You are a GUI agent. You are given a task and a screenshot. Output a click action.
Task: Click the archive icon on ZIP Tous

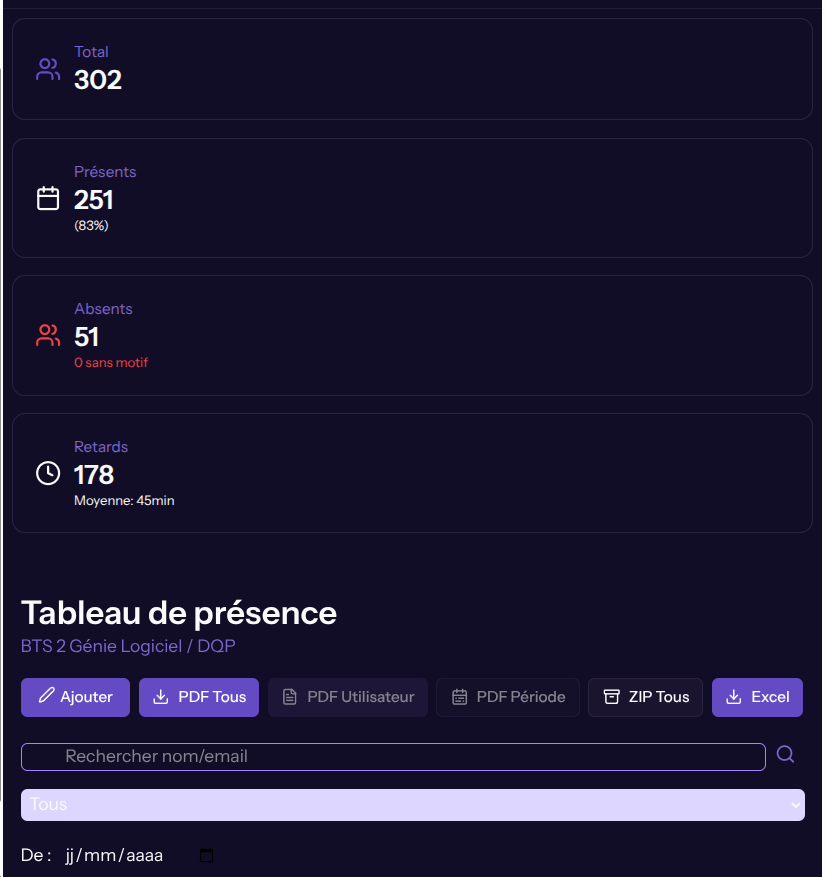click(x=612, y=697)
